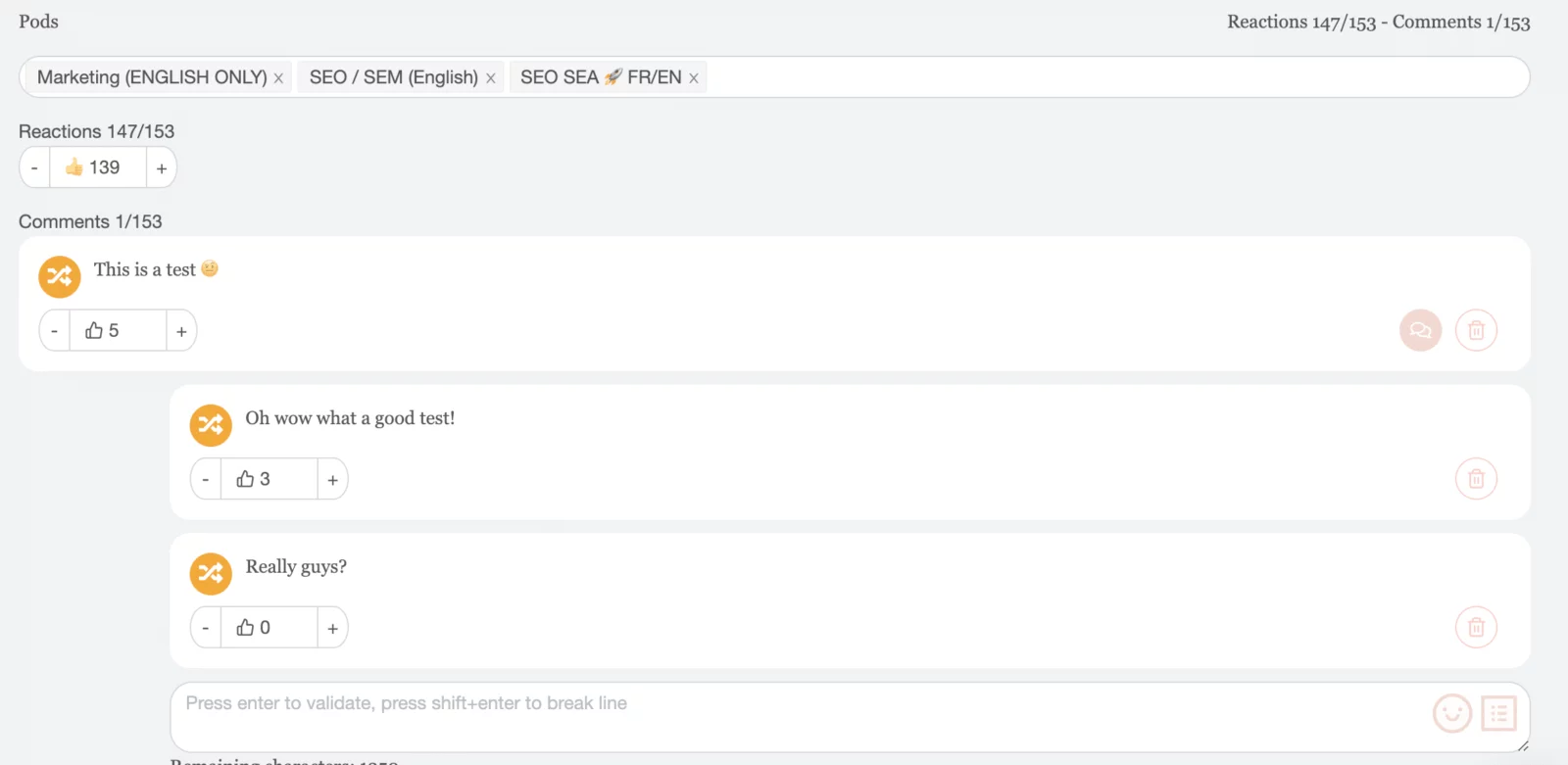Click the avatar beside "Oh wow what a good test!"

coord(210,424)
